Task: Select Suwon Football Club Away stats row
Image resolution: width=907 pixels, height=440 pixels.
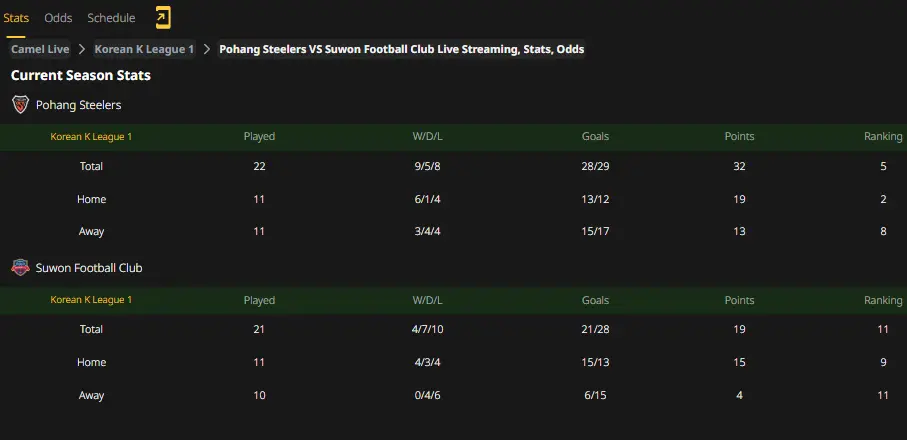Action: (454, 395)
